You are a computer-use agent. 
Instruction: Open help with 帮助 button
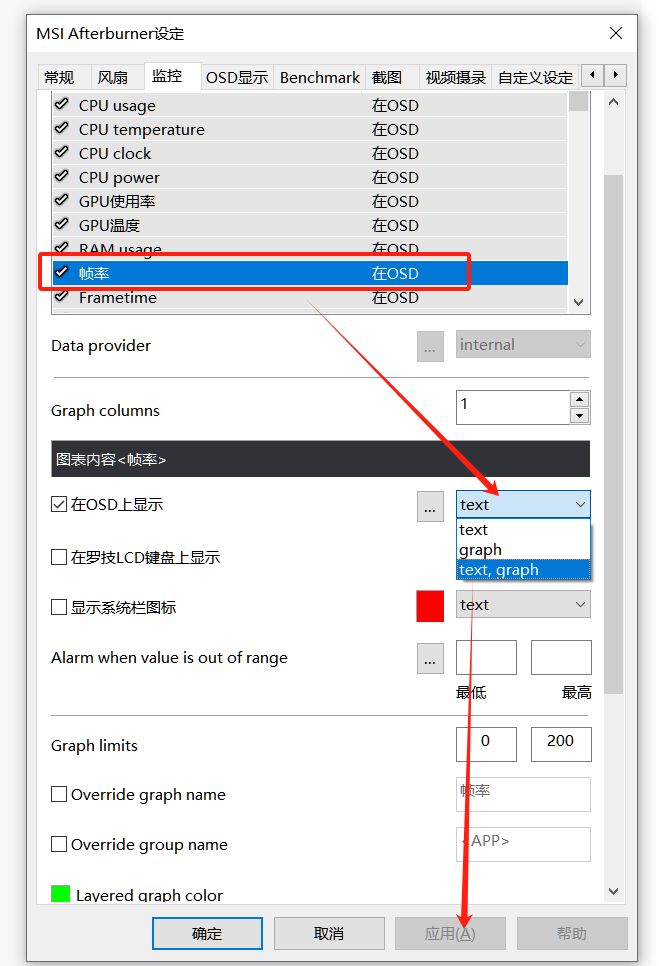(572, 933)
